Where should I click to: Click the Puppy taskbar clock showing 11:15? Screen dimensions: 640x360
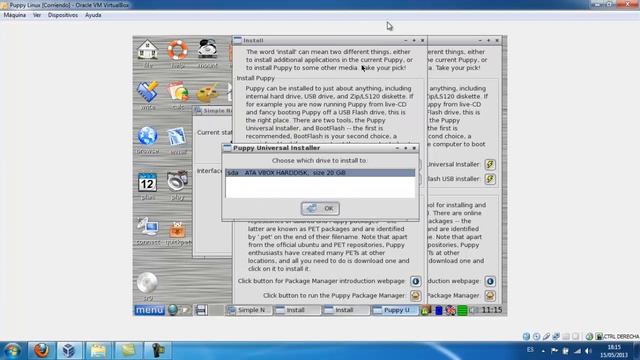pos(492,310)
